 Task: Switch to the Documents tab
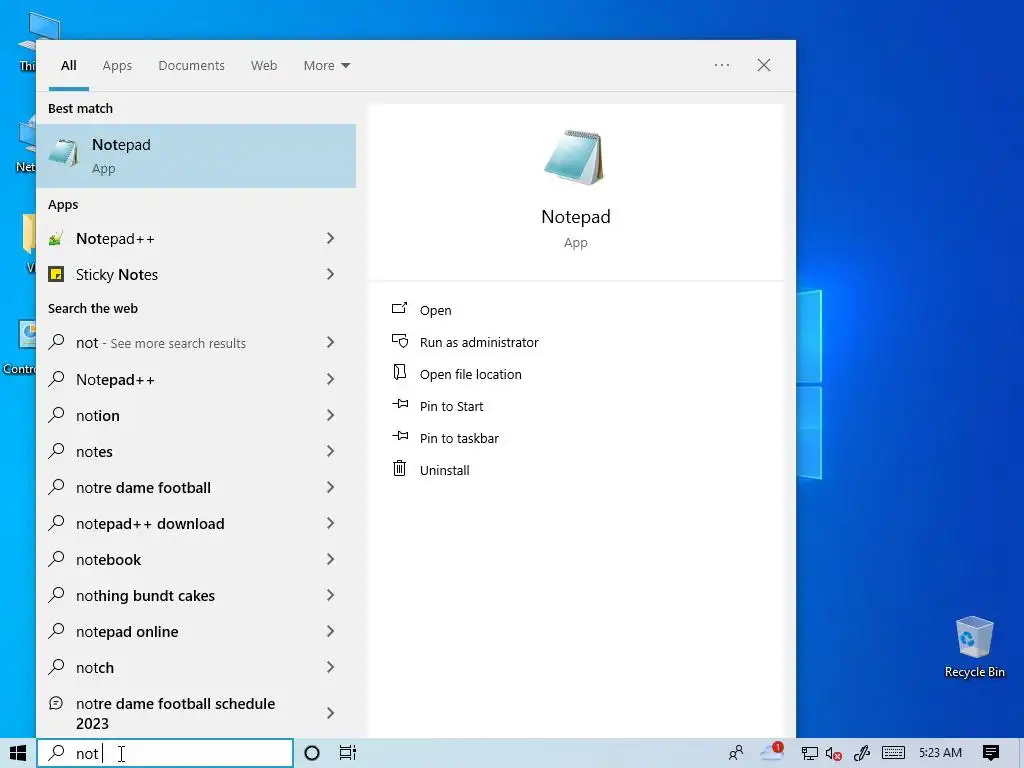tap(191, 65)
